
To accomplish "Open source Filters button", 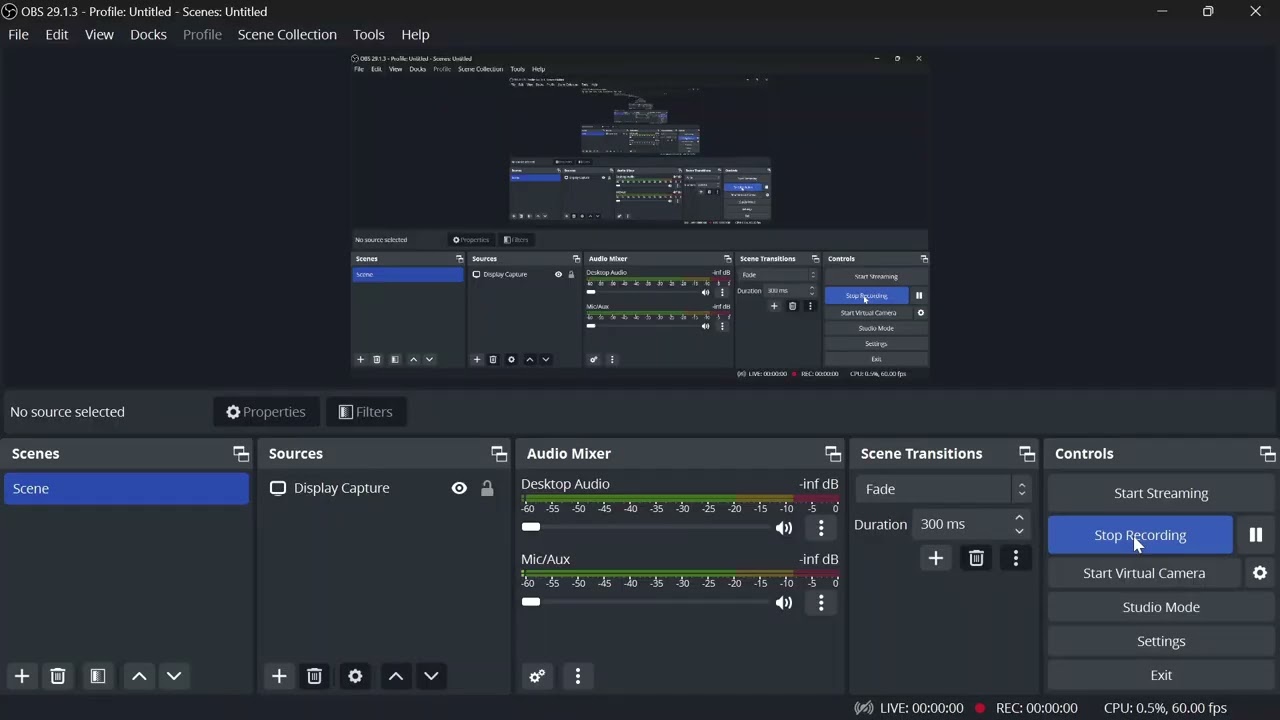I will tap(365, 412).
